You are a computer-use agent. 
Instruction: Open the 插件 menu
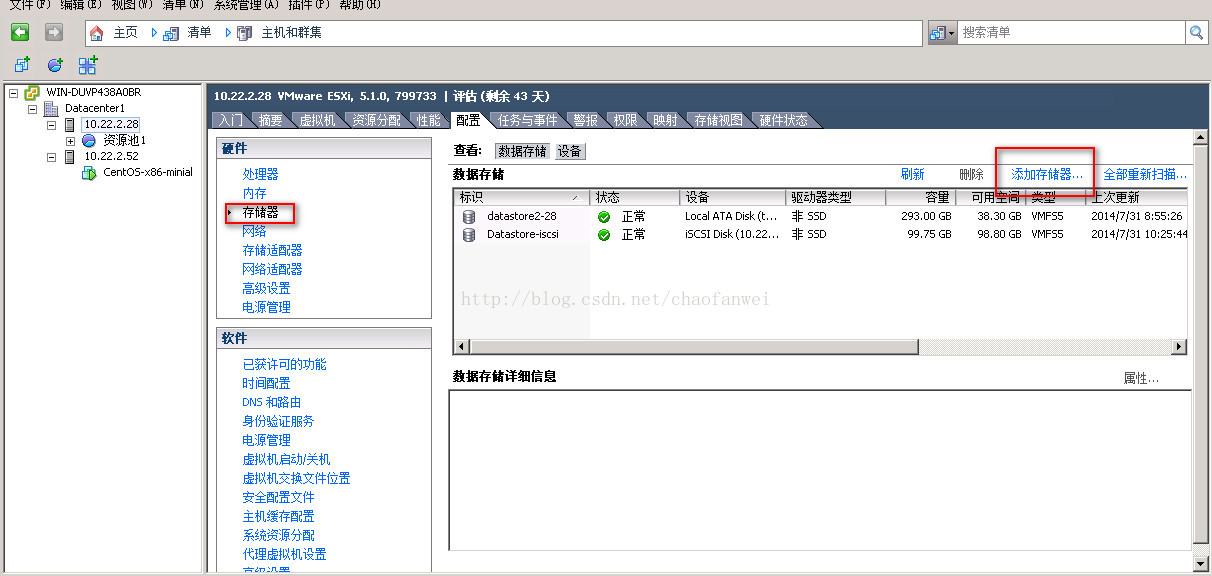(308, 5)
